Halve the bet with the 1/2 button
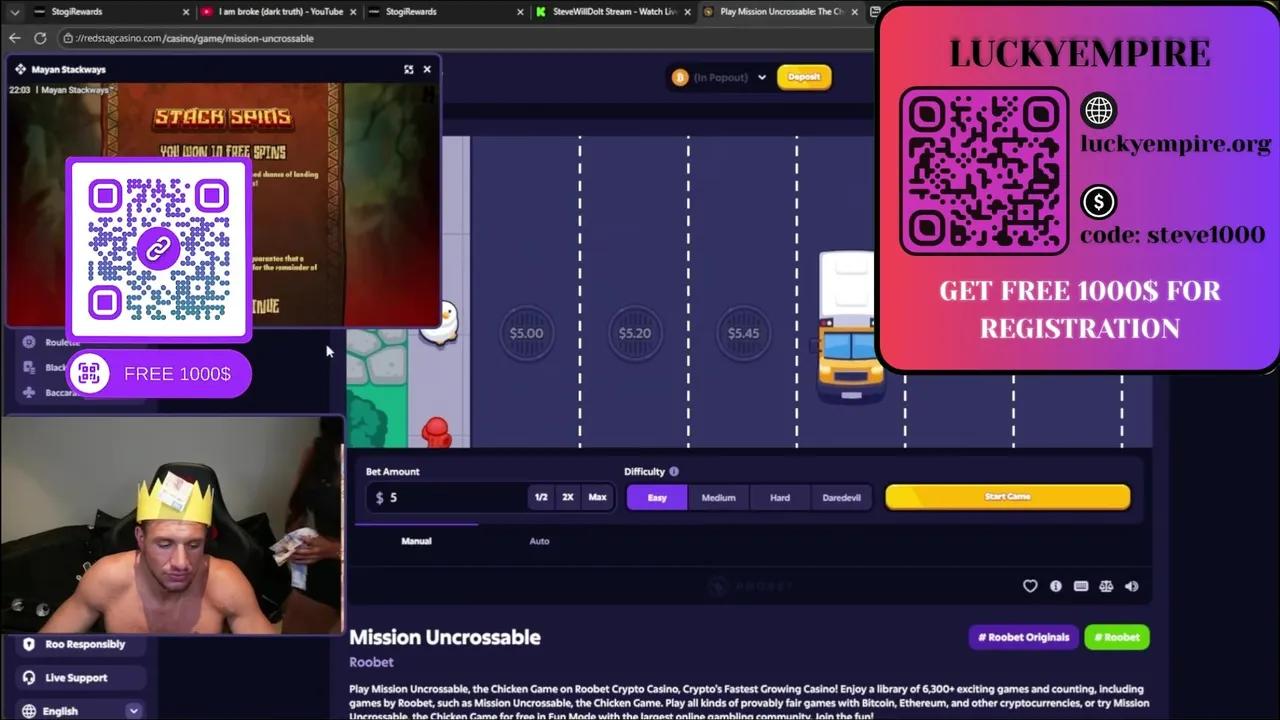Viewport: 1280px width, 720px height. pyautogui.click(x=541, y=497)
